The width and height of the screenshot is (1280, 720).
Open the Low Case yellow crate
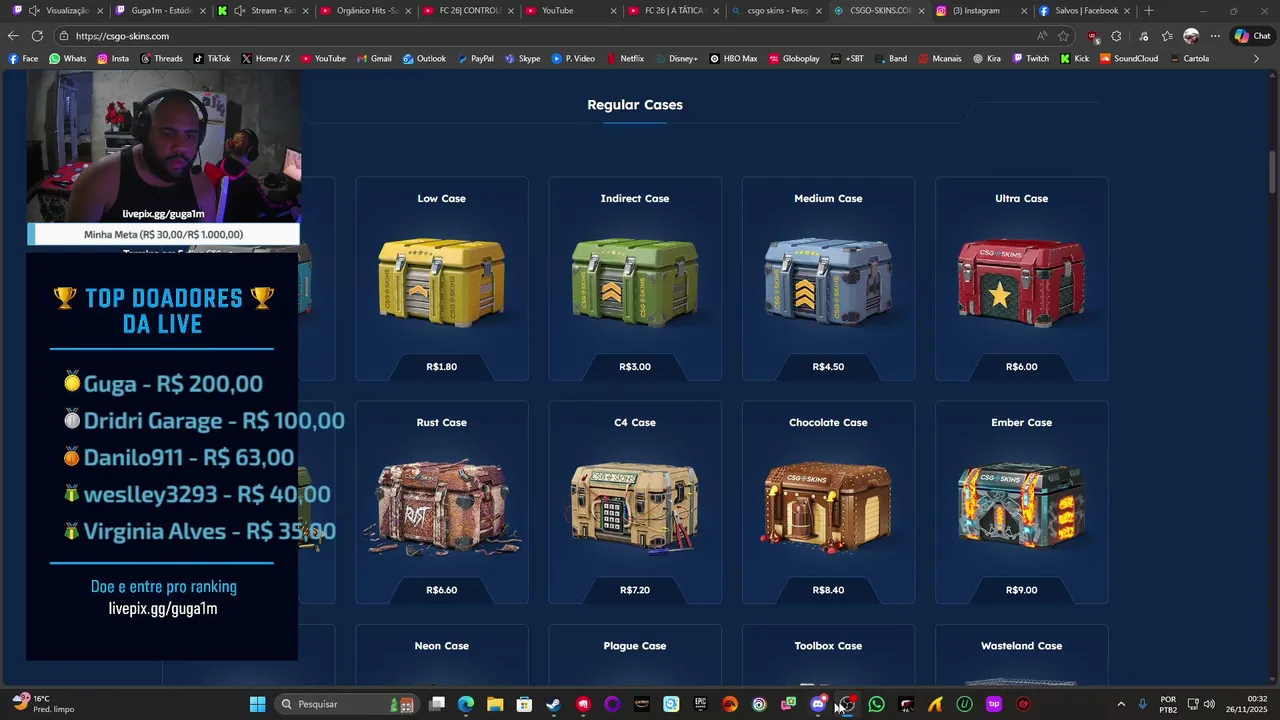point(441,282)
